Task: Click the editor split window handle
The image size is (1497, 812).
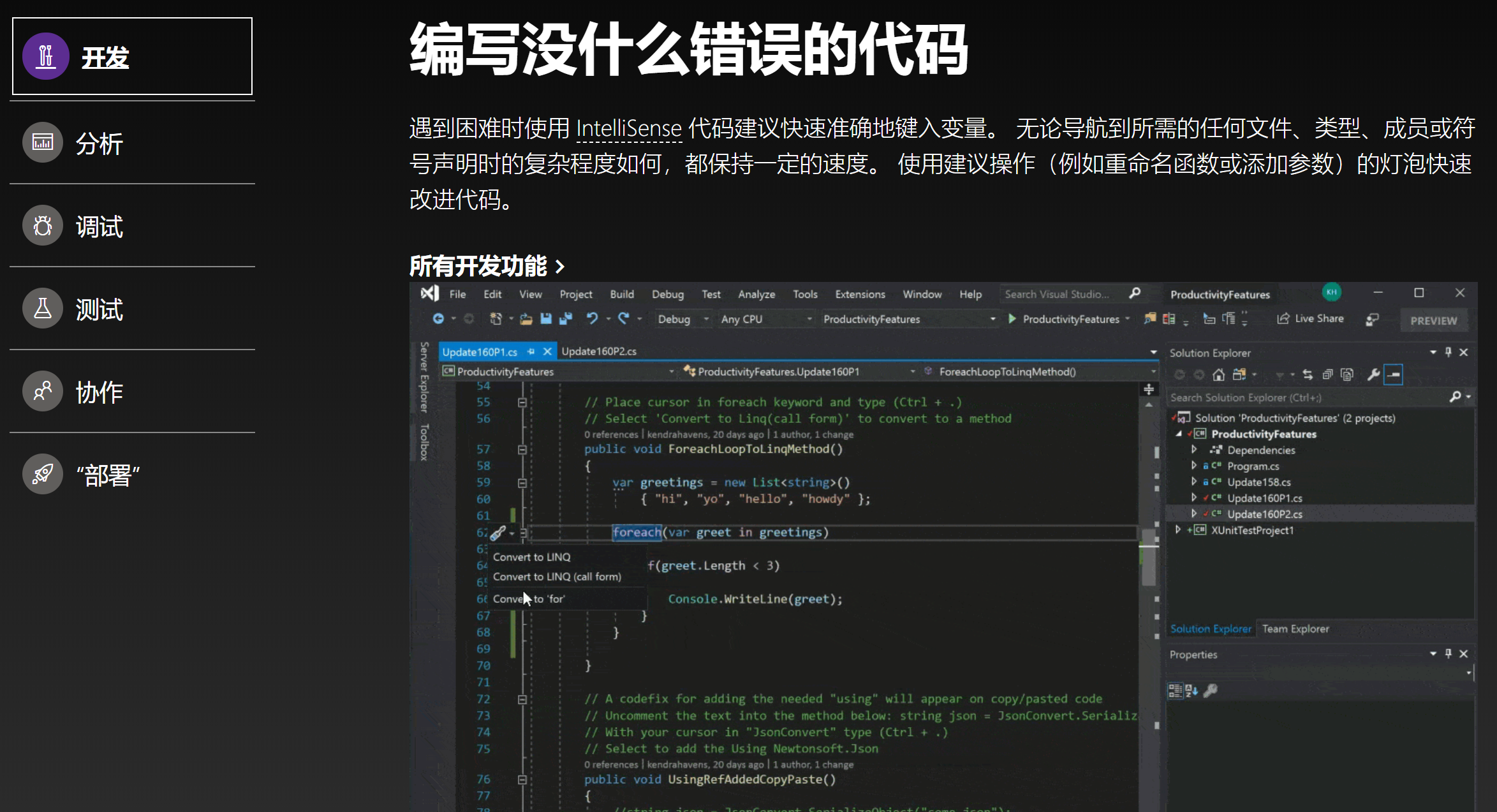Action: (x=1149, y=389)
